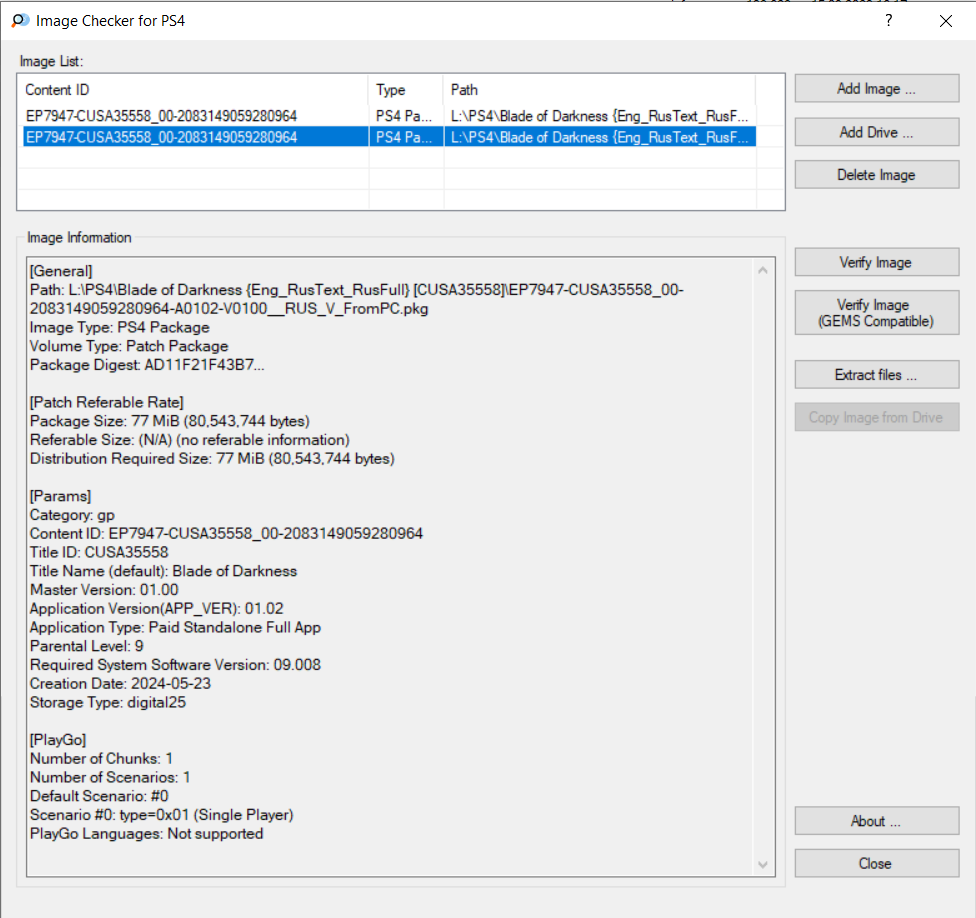Click the scroll up arrow of Image Information
This screenshot has height=918, width=976.
763,270
